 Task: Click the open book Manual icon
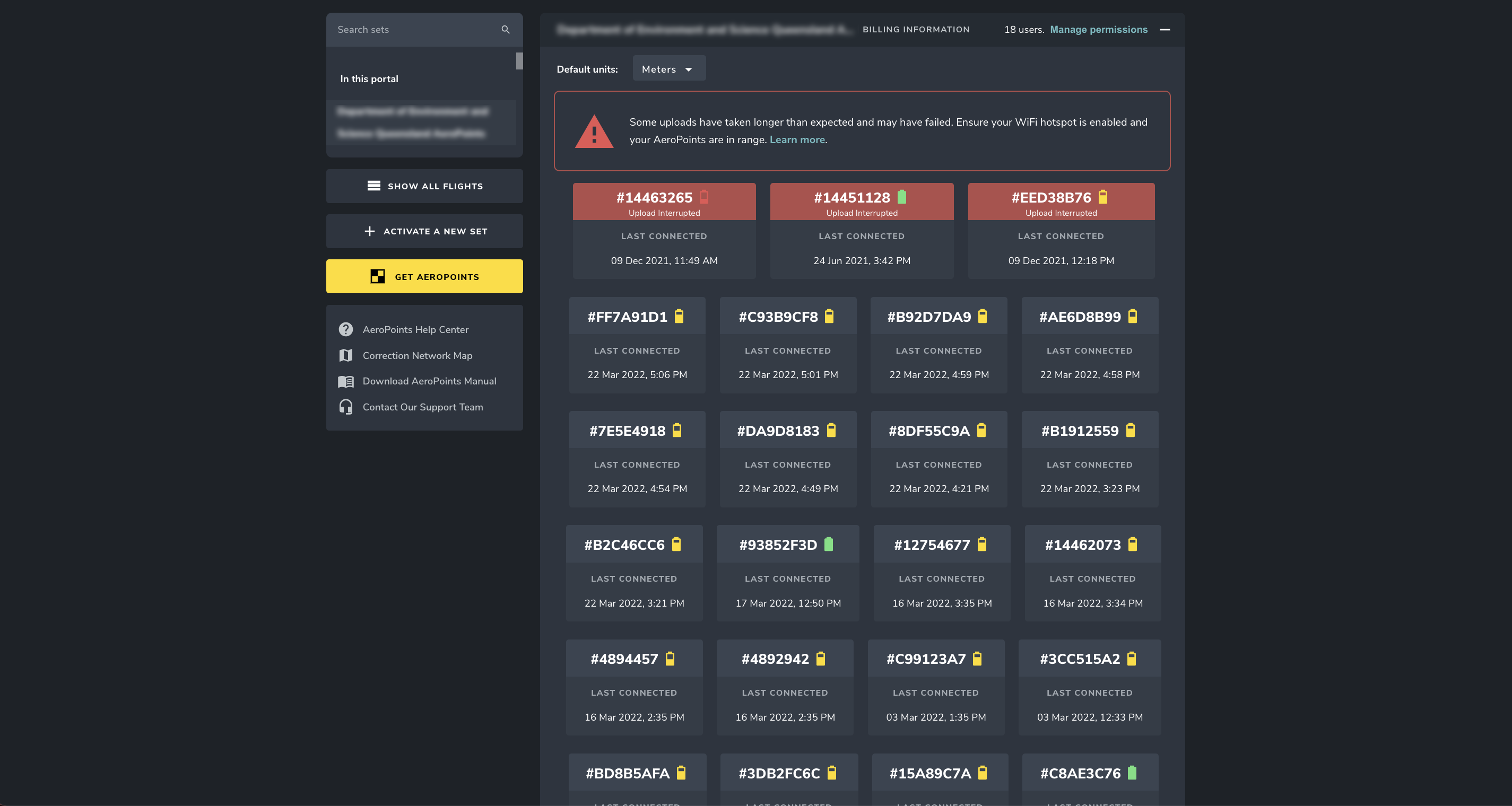(346, 381)
